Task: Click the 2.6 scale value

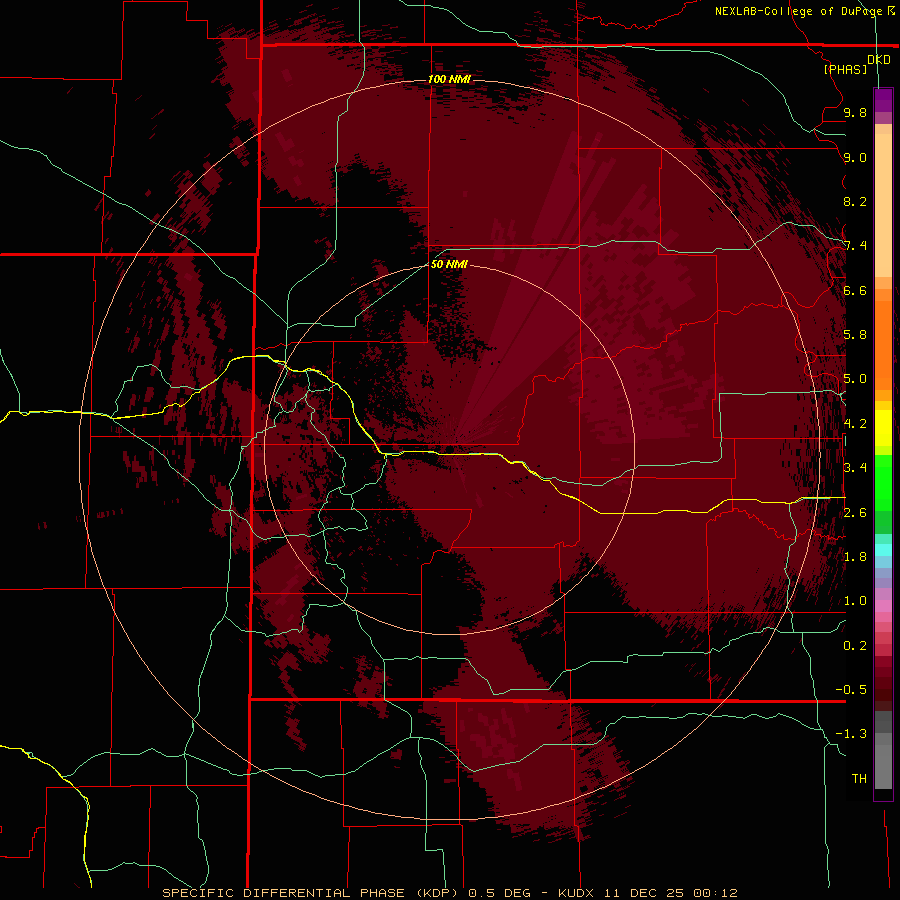Action: tap(855, 513)
